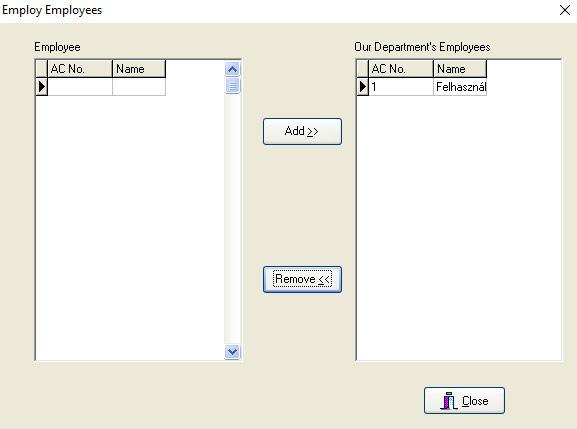
Task: Select AC No. cell containing 1
Action: point(401,86)
